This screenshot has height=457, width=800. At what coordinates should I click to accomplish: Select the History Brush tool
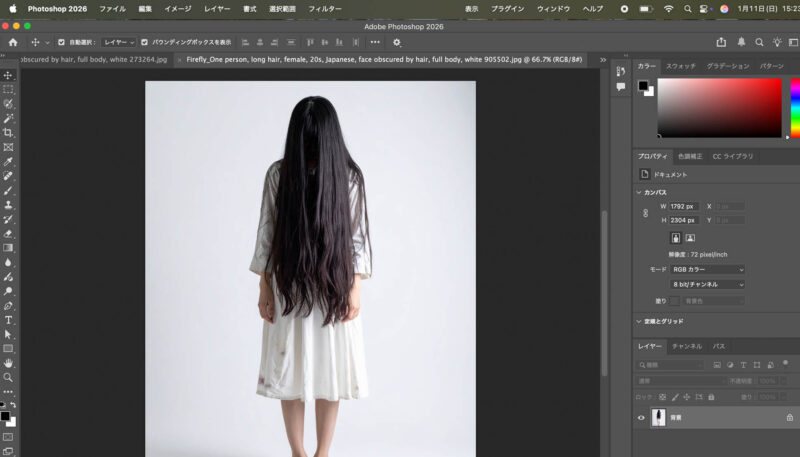[x=8, y=219]
